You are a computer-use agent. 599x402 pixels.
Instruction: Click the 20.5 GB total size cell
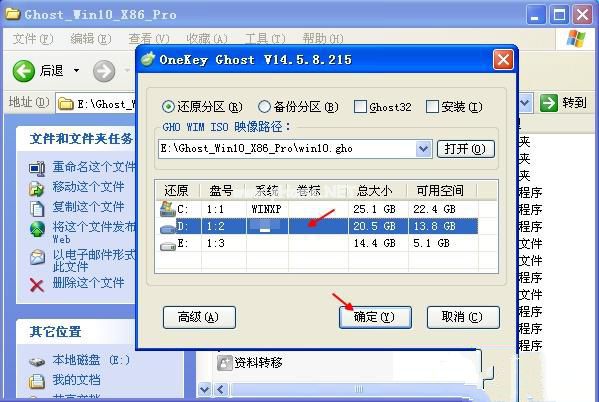click(x=374, y=226)
